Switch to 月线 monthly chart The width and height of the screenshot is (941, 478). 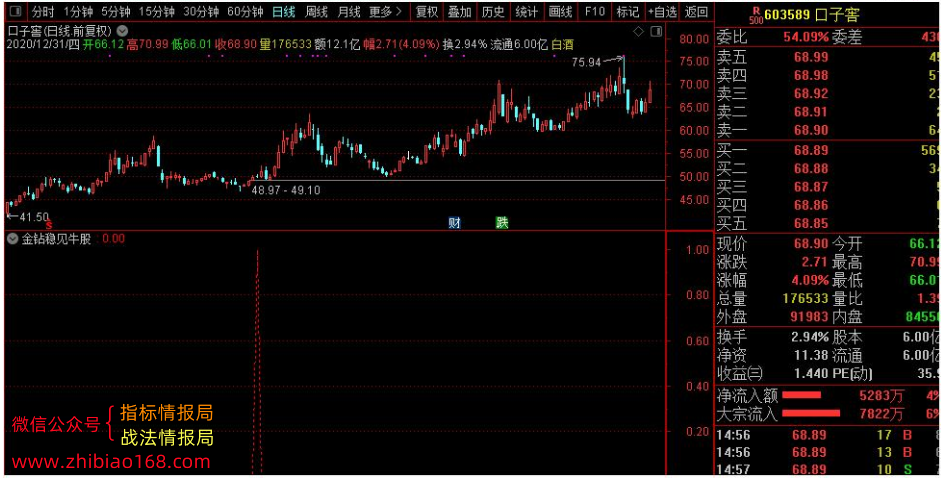[349, 11]
